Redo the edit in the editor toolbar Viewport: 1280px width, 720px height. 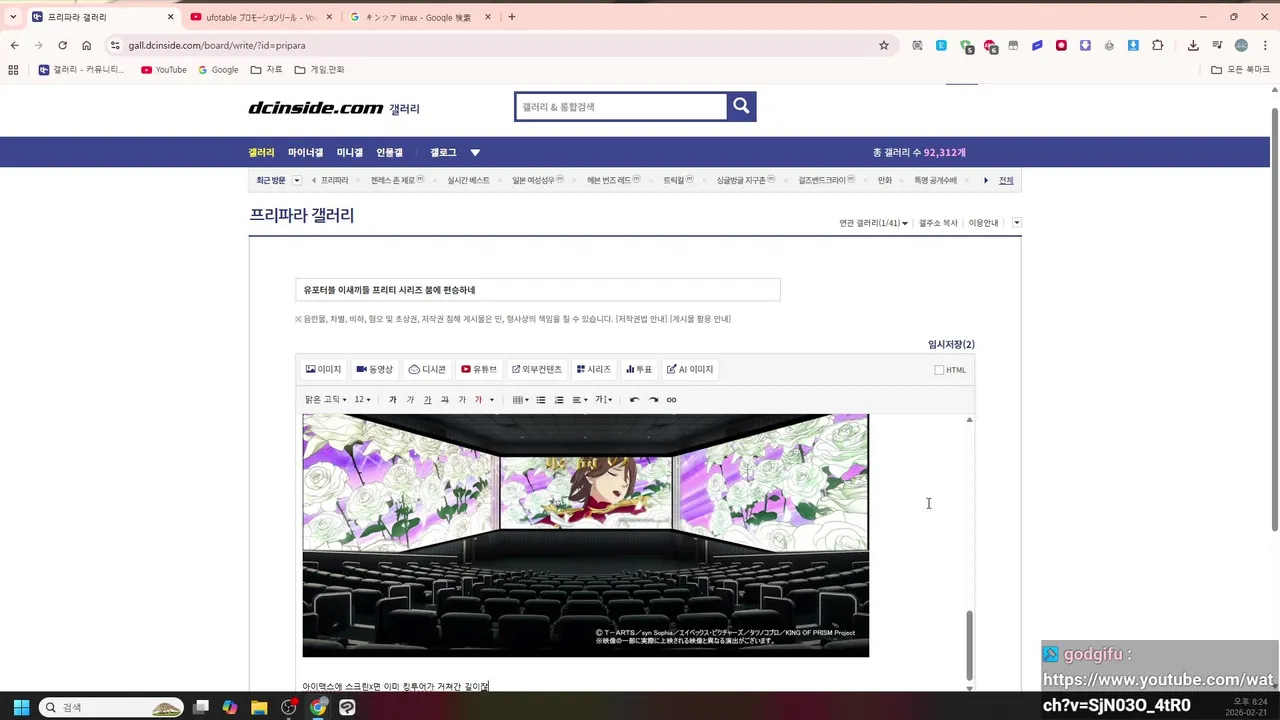point(653,400)
